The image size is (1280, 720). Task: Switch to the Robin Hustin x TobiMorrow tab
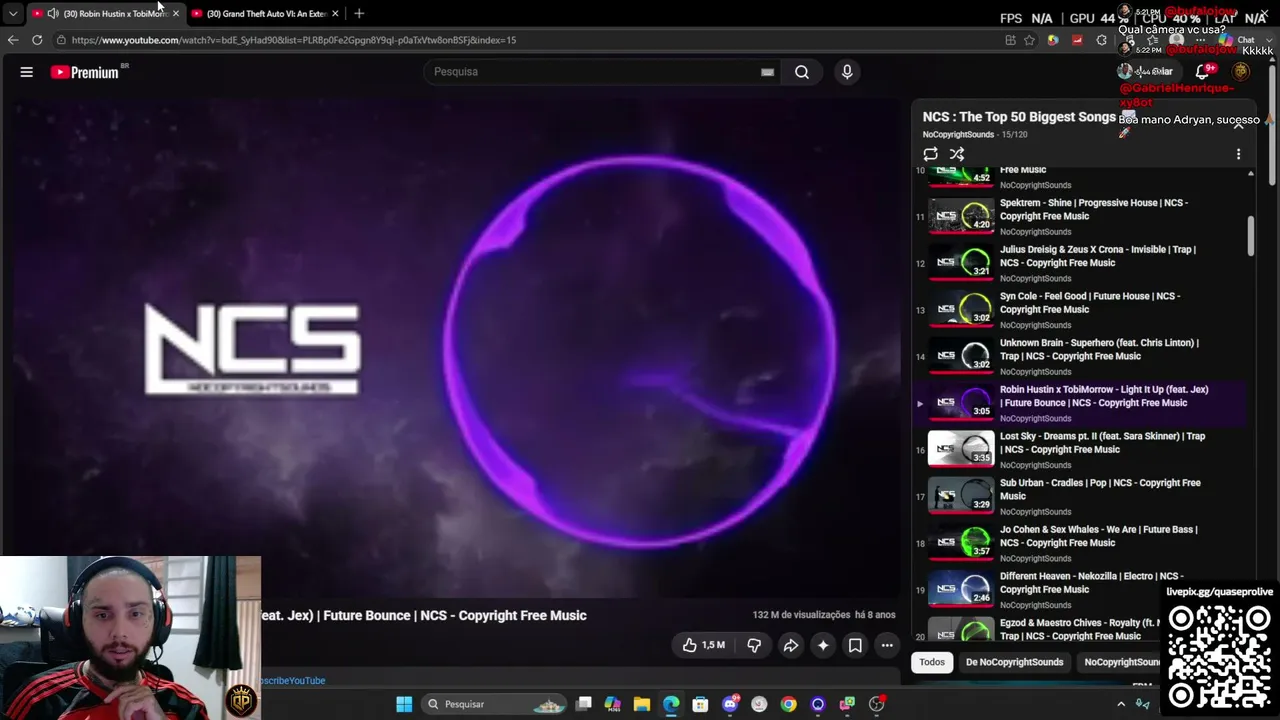(x=106, y=13)
